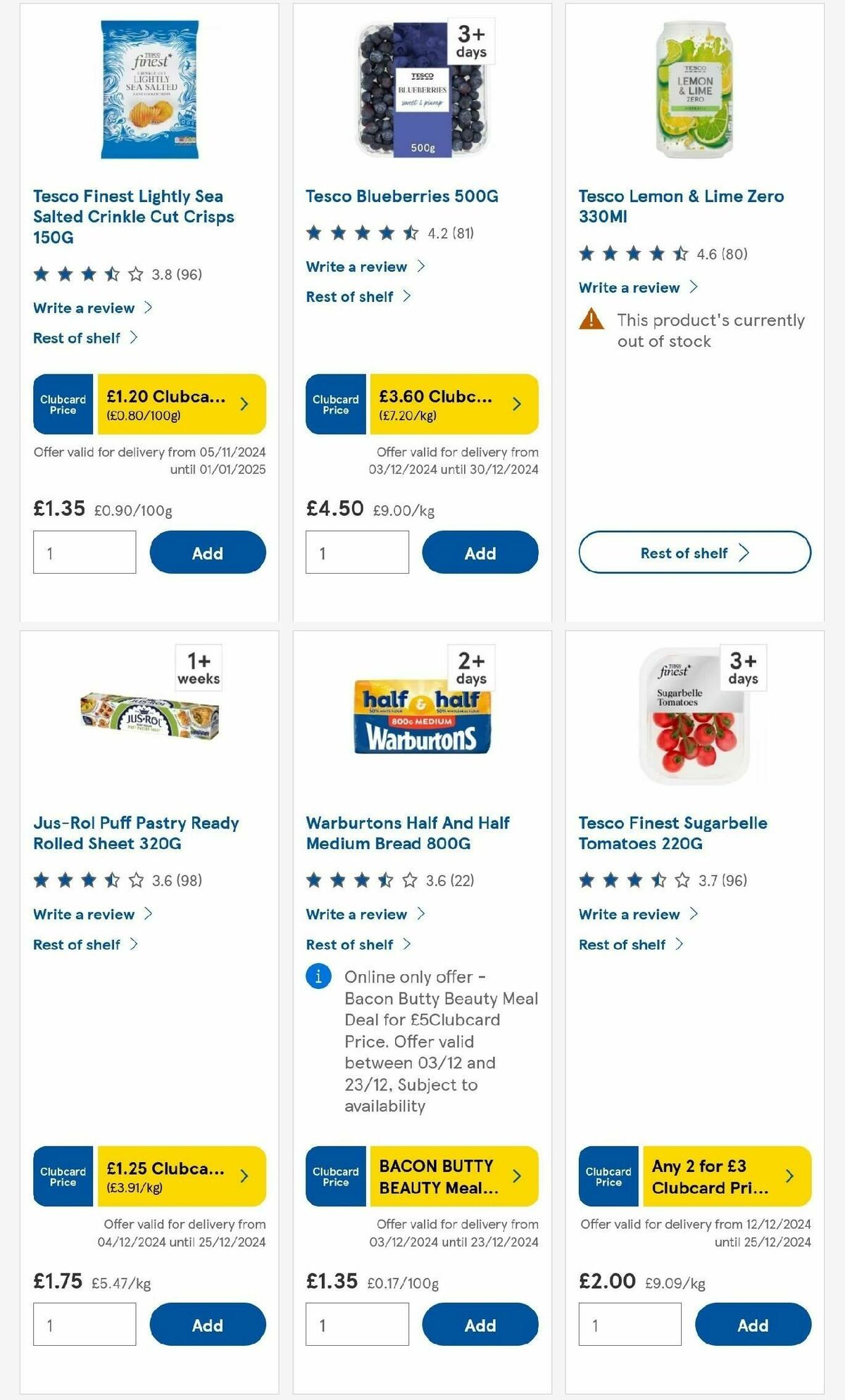Add the Finest Sugarbelle Tomatoes to basket

pos(753,1324)
